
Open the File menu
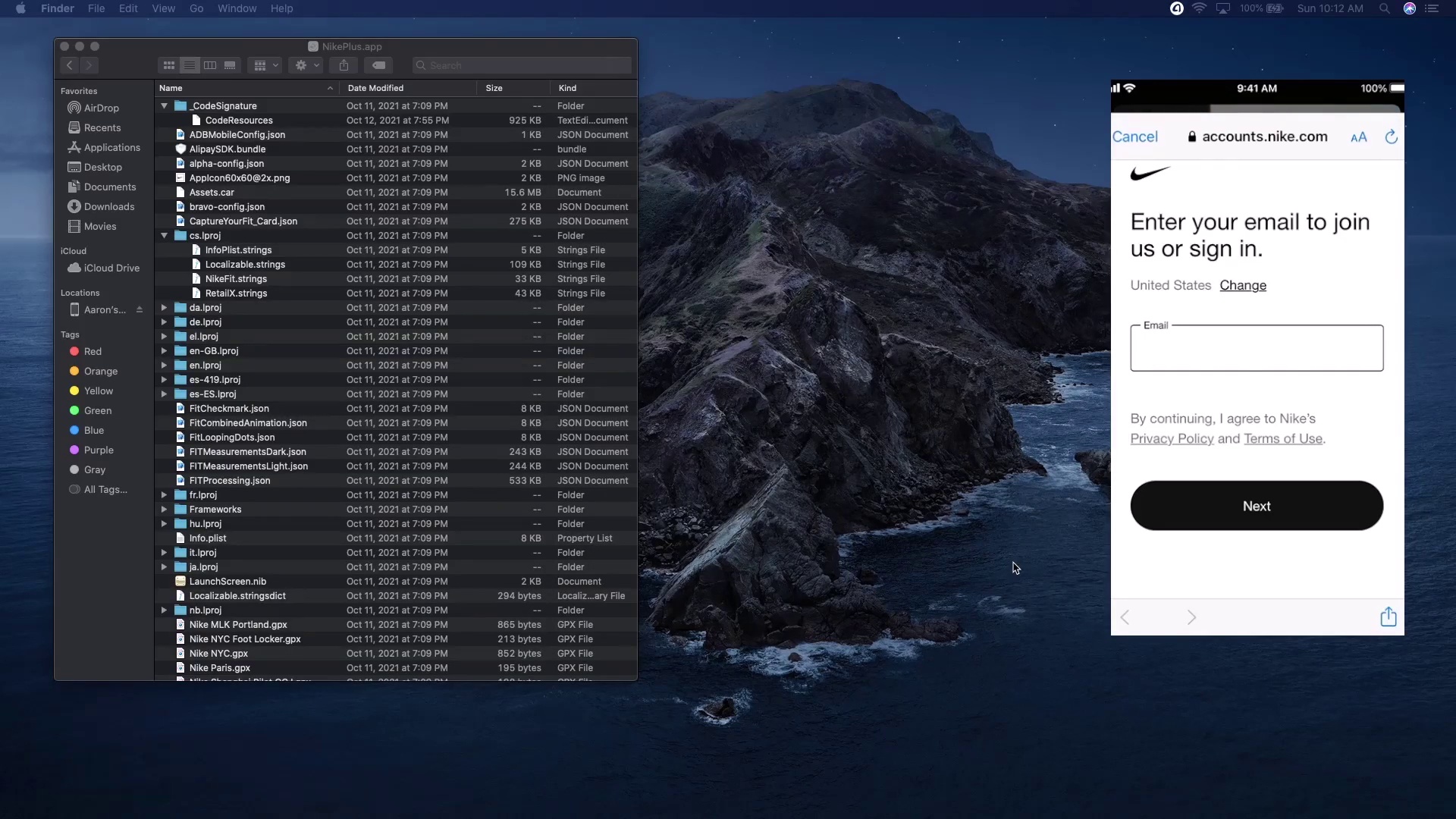[x=96, y=8]
